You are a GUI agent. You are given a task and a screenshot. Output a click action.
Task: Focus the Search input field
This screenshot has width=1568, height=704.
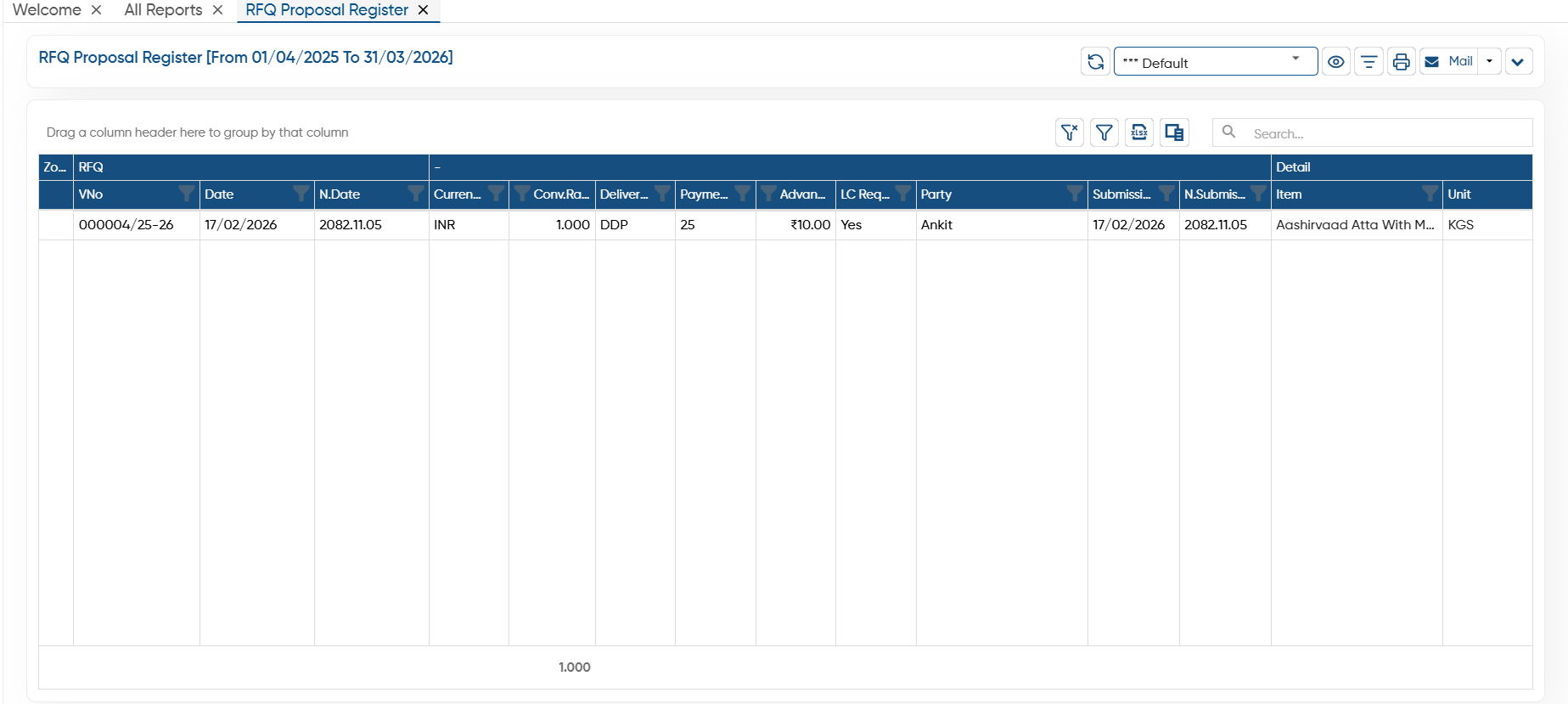1388,133
